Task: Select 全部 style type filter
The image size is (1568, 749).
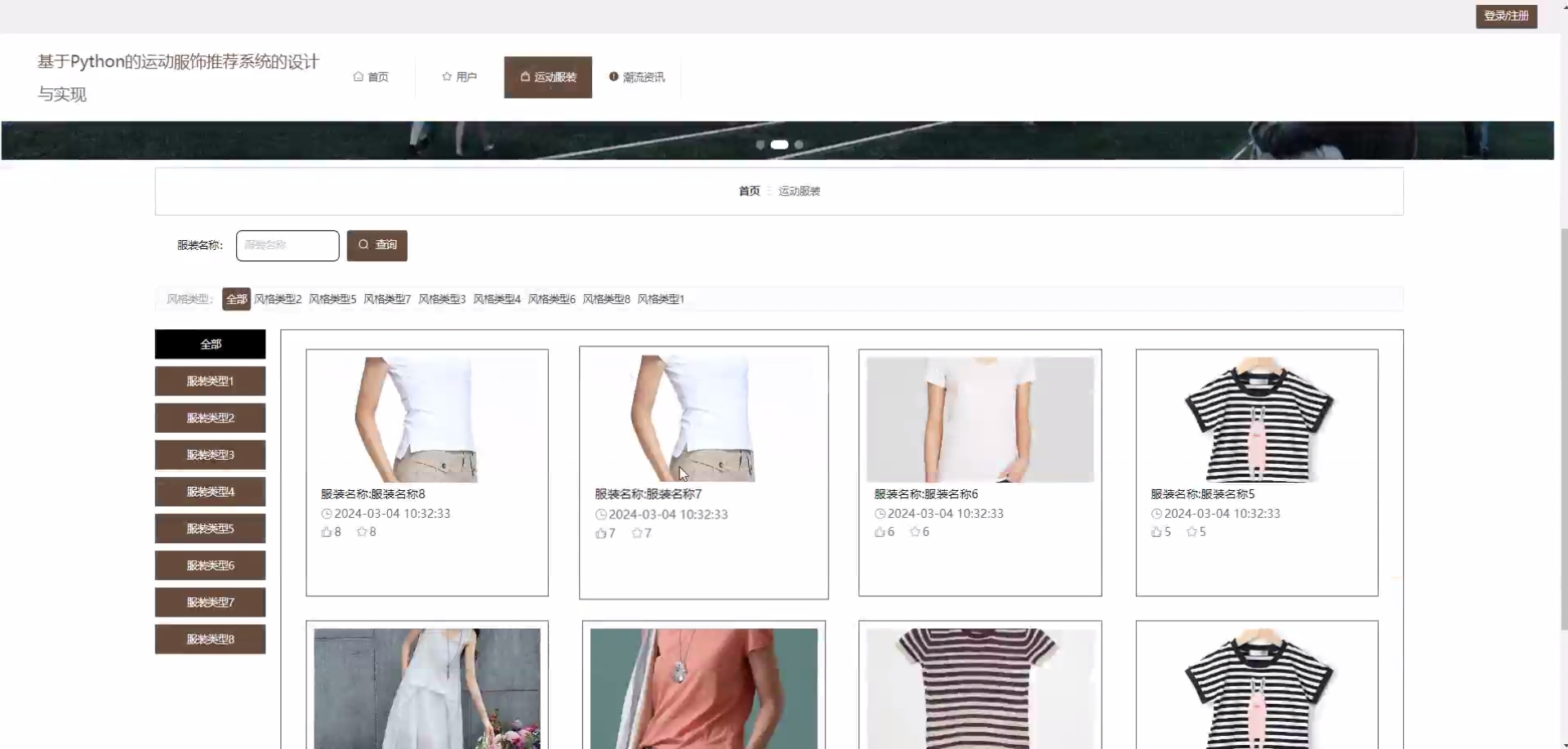Action: (x=236, y=299)
